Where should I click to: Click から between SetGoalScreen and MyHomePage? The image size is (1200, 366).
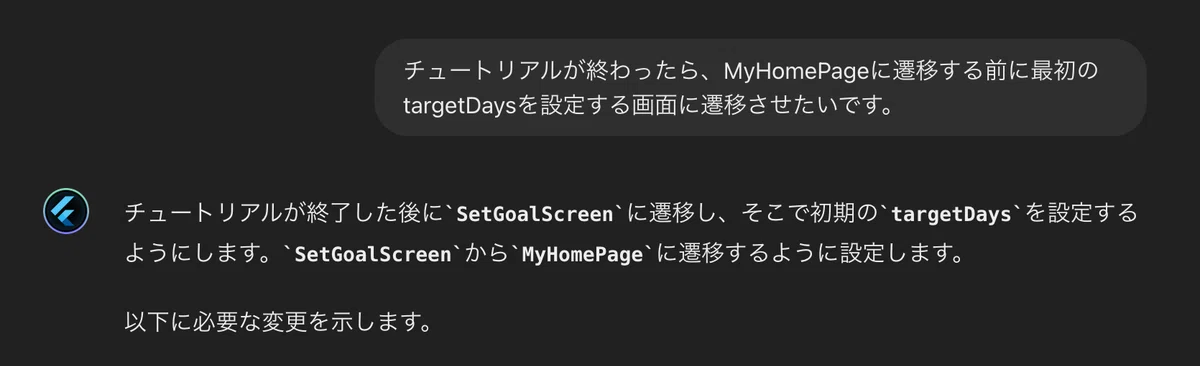(488, 254)
